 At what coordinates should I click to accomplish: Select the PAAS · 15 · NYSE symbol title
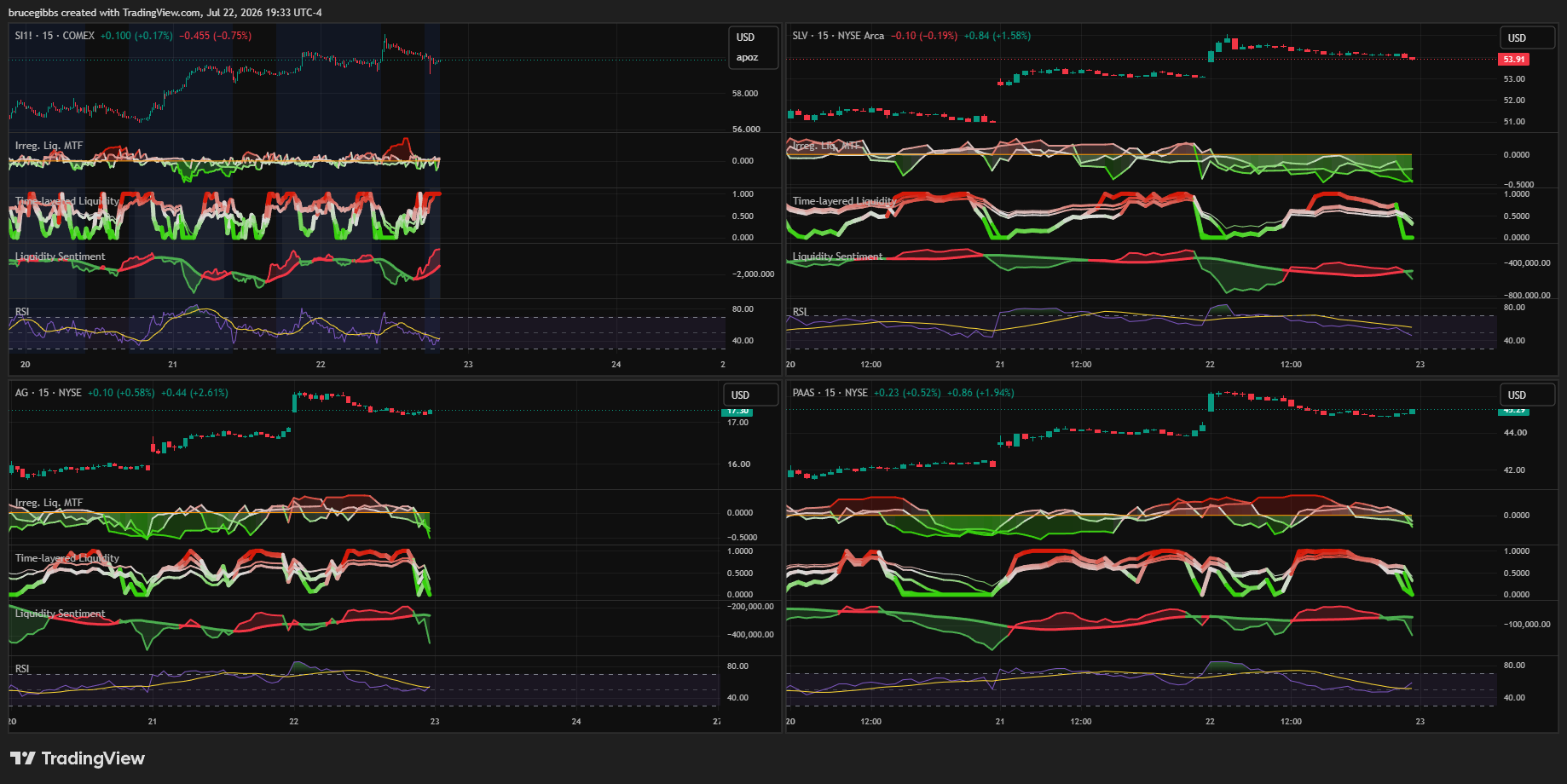click(x=830, y=393)
